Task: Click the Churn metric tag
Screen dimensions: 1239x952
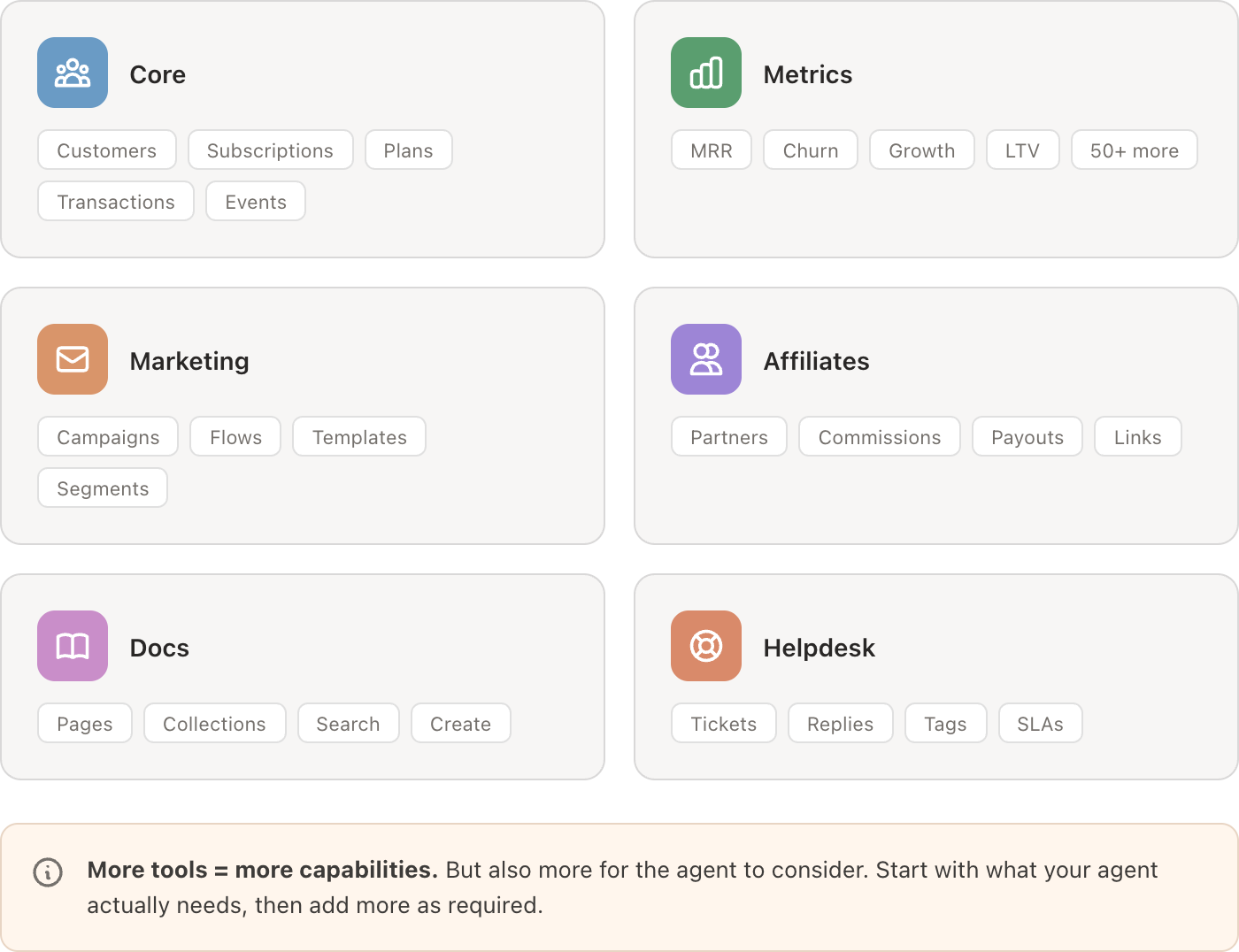Action: [x=811, y=150]
